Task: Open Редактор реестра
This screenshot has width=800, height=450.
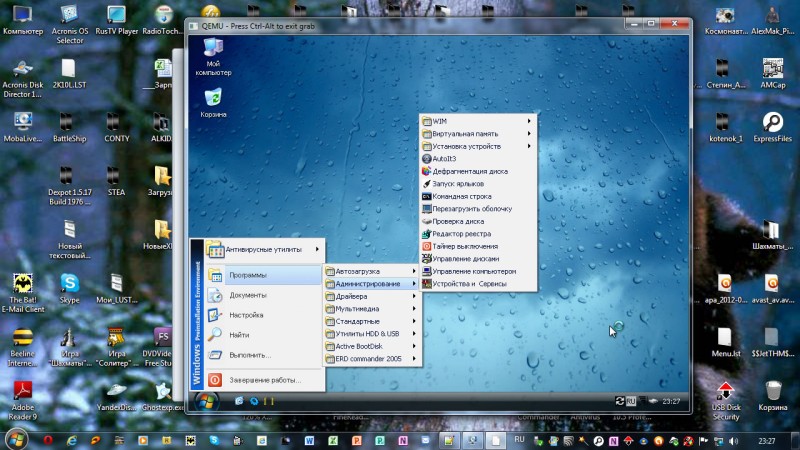Action: [461, 234]
